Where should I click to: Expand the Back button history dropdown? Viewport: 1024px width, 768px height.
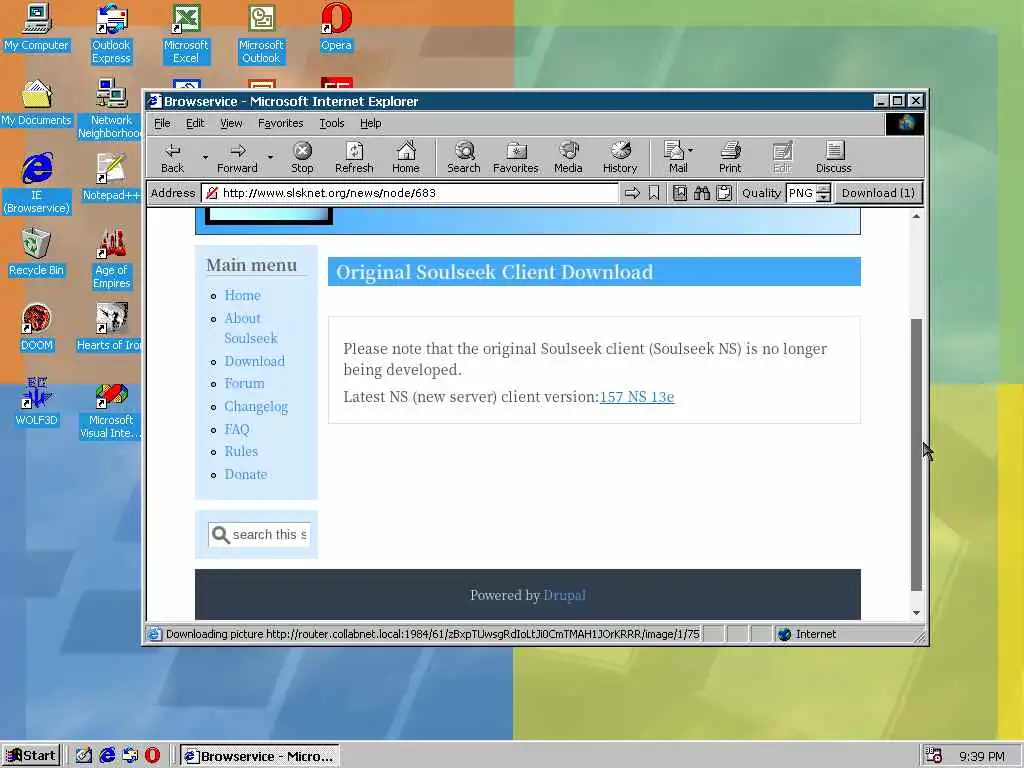(205, 157)
